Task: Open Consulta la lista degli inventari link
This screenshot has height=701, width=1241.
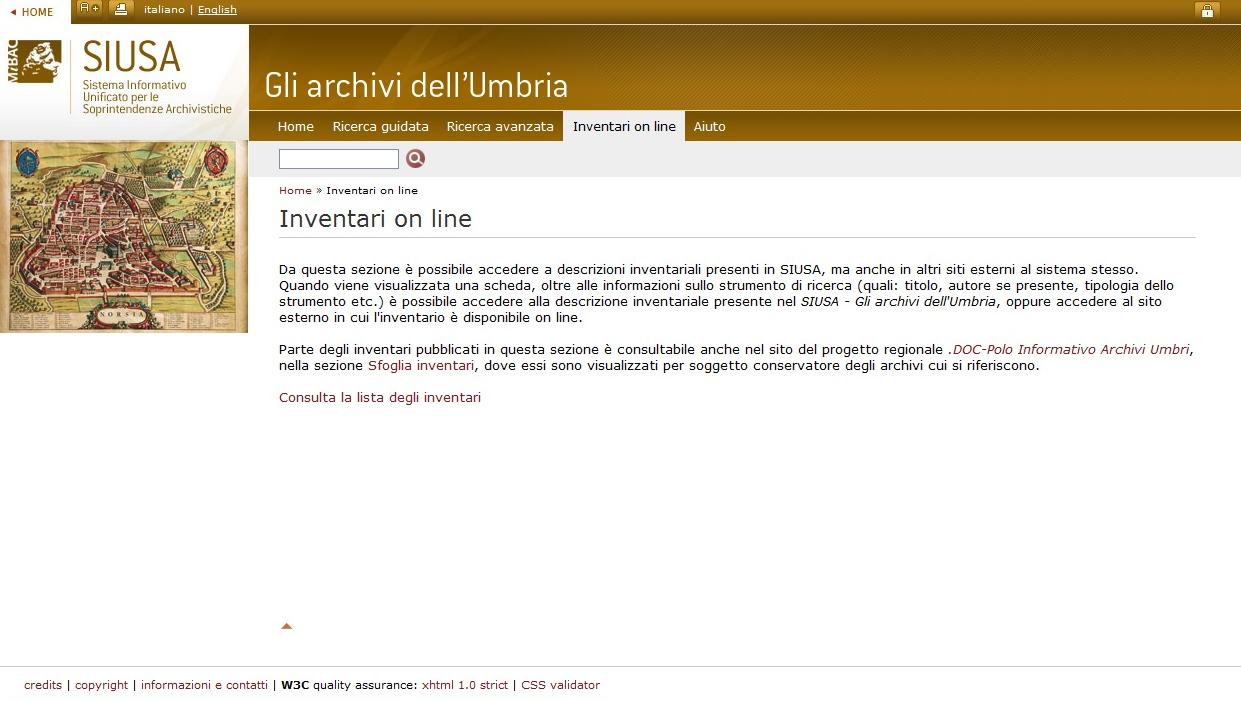Action: [x=379, y=398]
